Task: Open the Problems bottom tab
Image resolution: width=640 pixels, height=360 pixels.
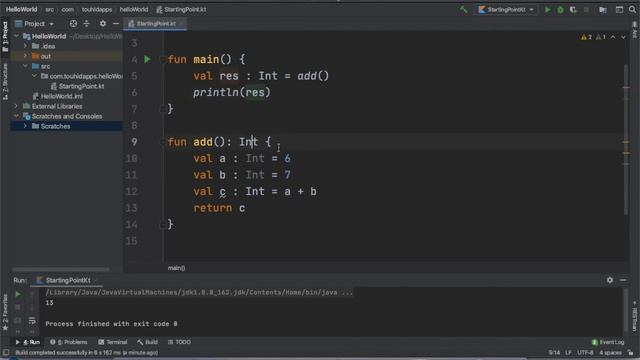Action: pyautogui.click(x=69, y=342)
